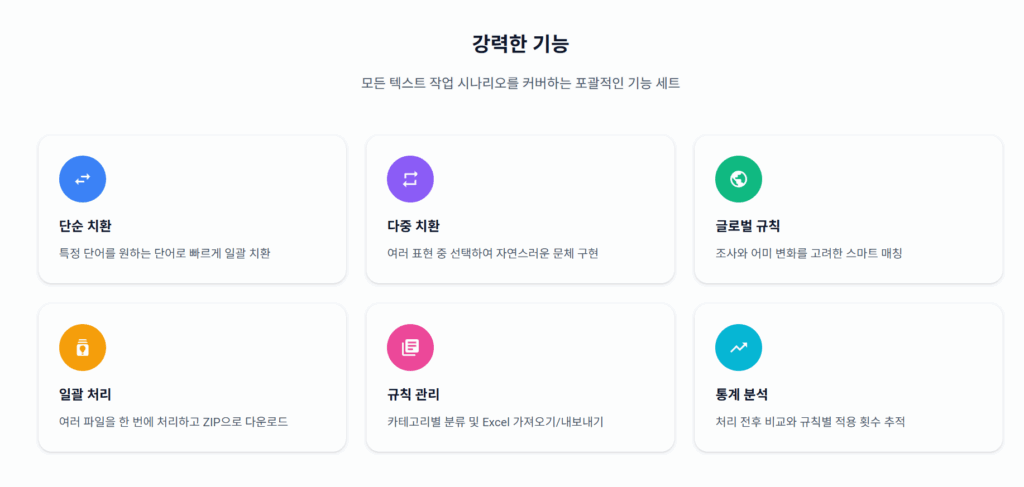
Task: Click the blue swap arrows icon for 단순 치환
Action: [83, 179]
